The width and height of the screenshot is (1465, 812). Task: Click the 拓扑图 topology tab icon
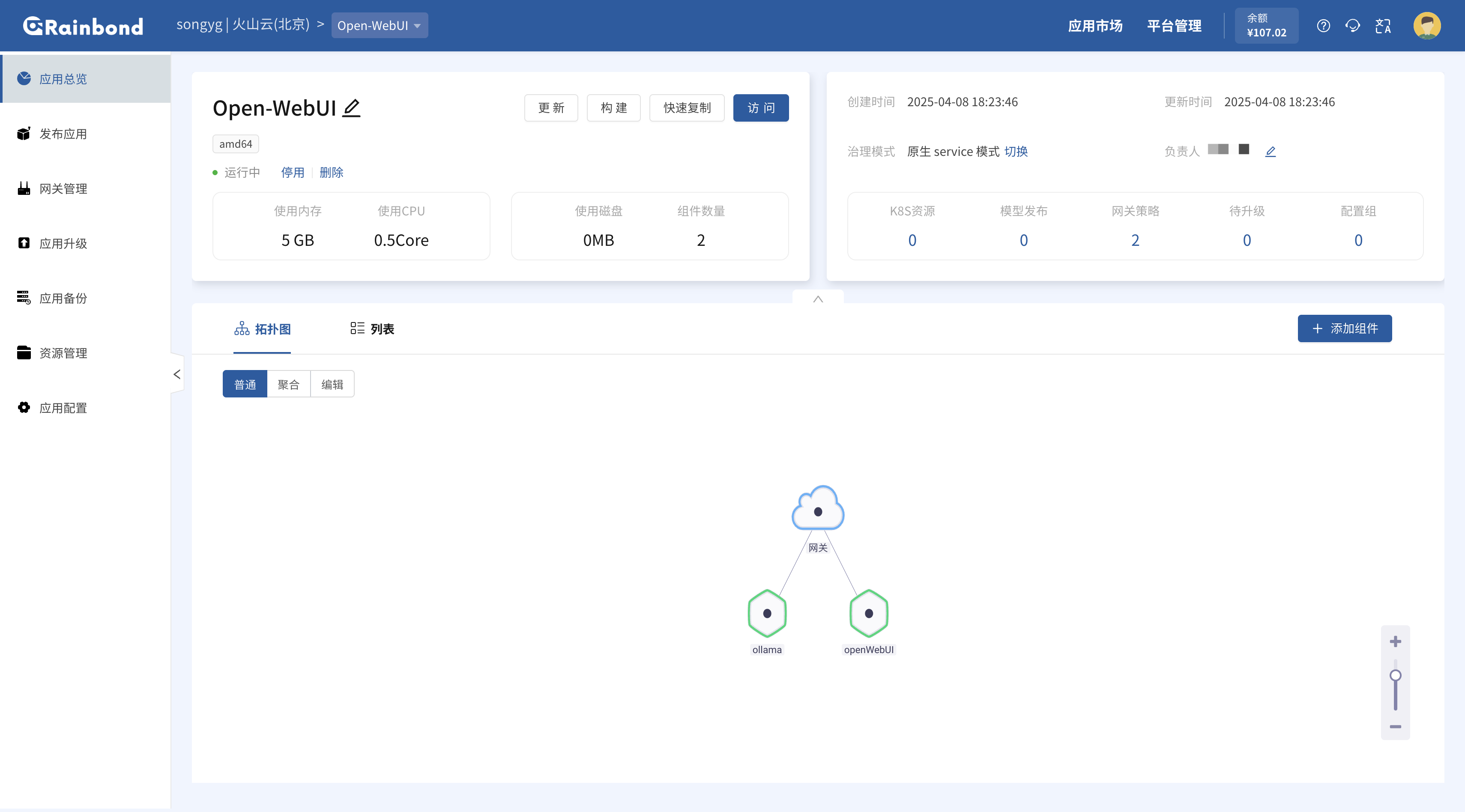[x=242, y=328]
